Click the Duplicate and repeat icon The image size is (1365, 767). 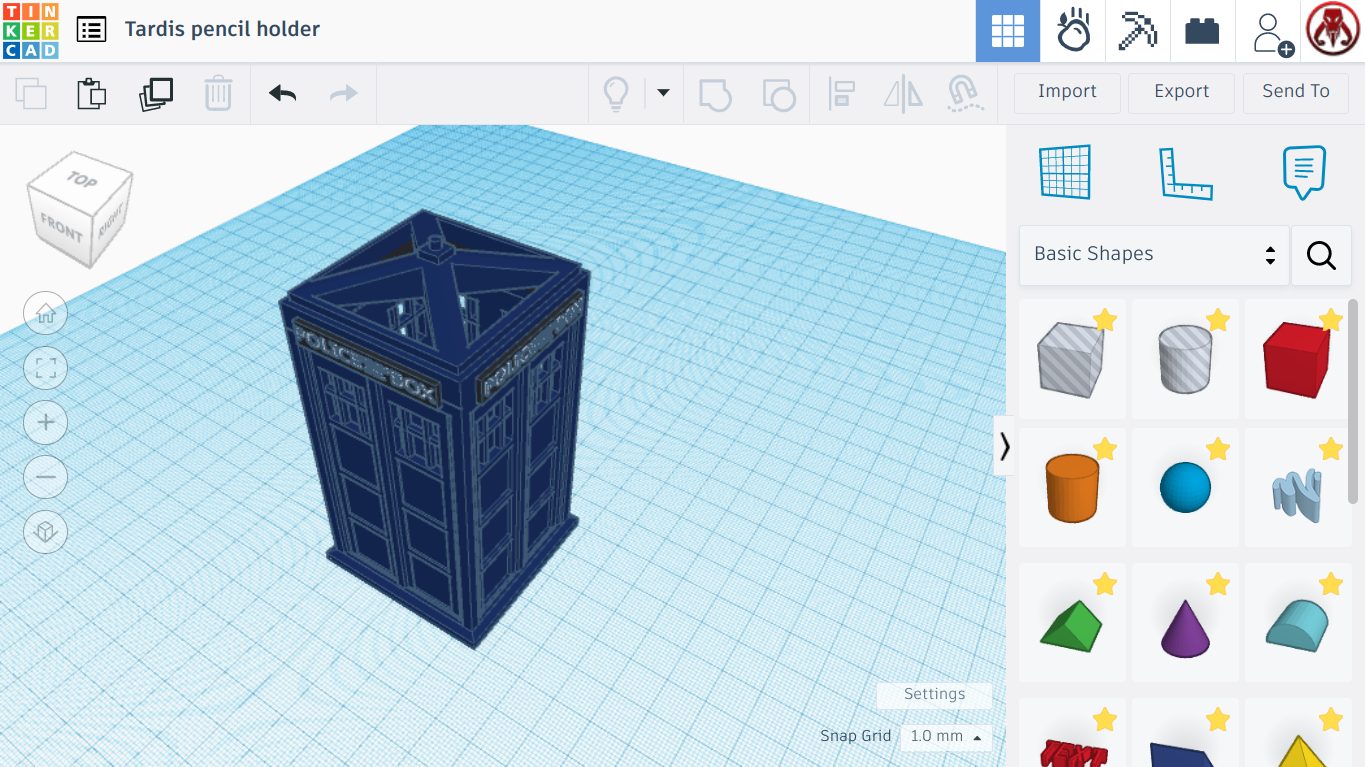click(156, 94)
